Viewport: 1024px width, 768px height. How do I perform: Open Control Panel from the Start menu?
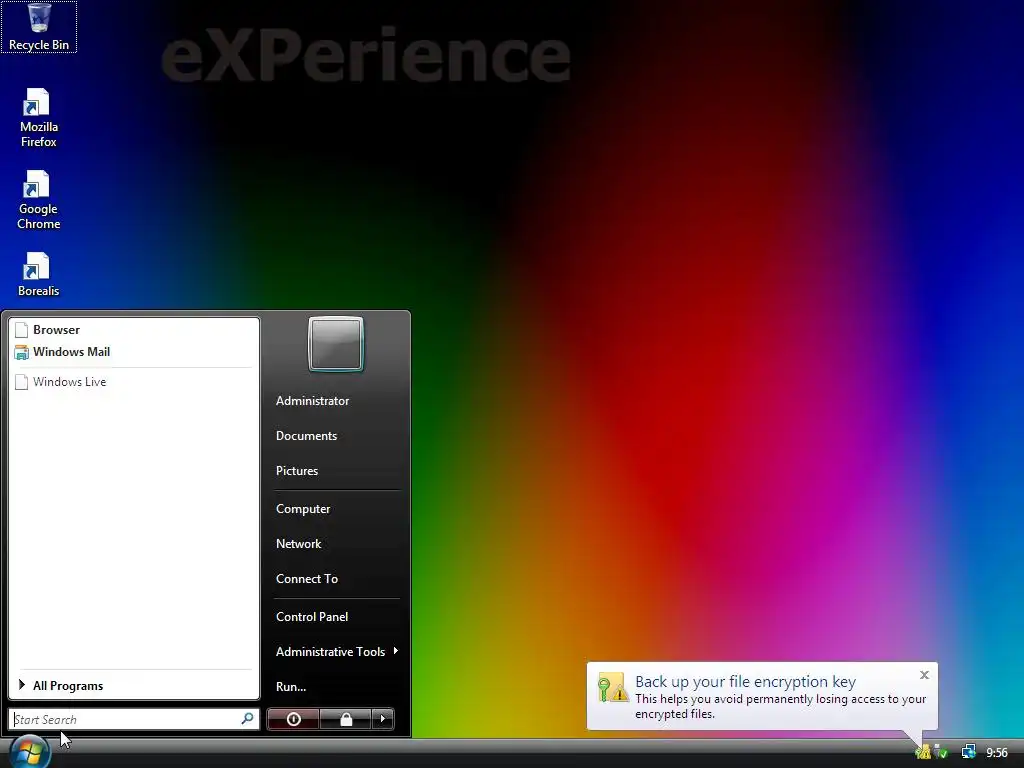312,617
